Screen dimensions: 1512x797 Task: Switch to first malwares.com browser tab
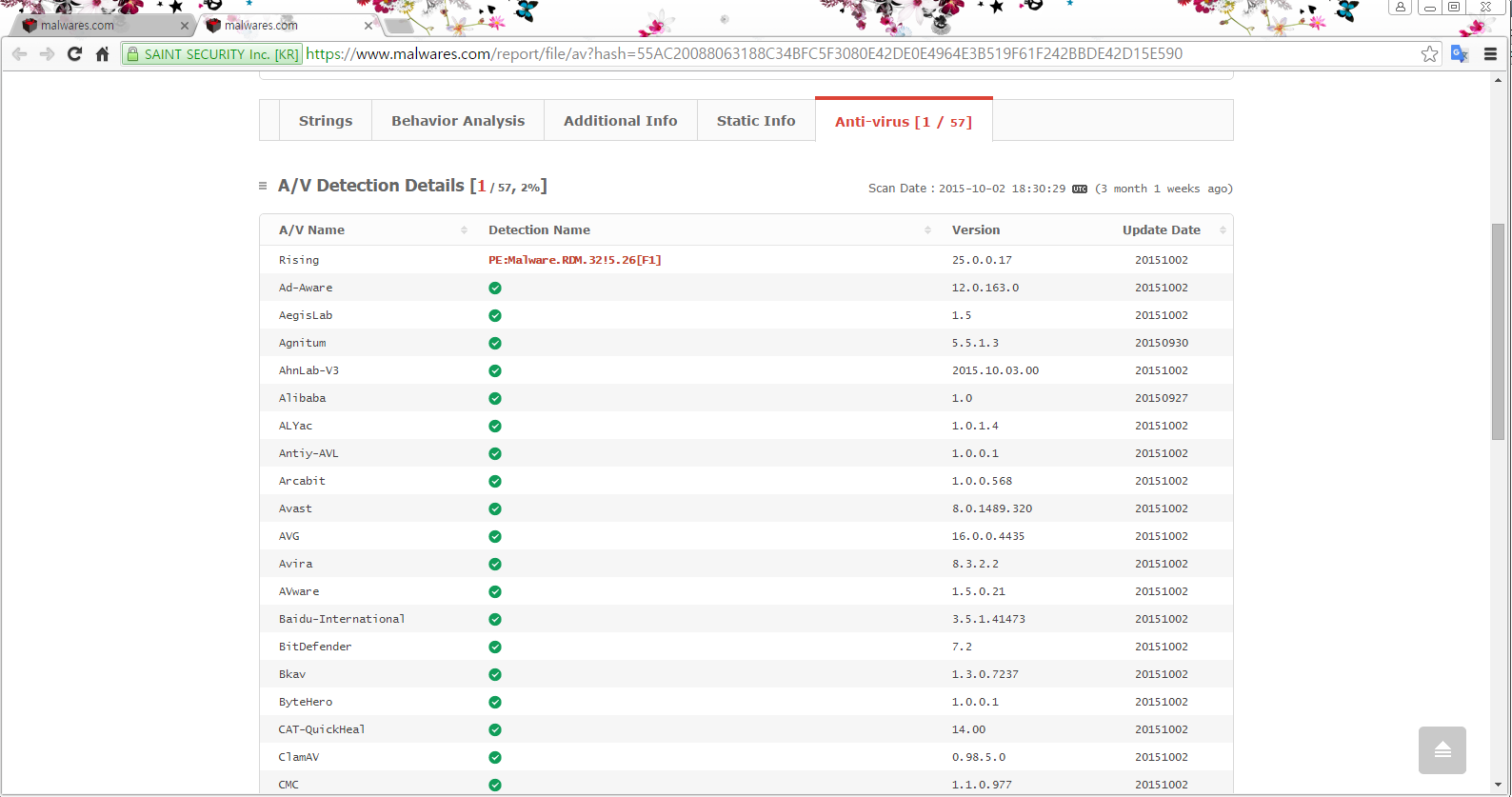coord(100,26)
